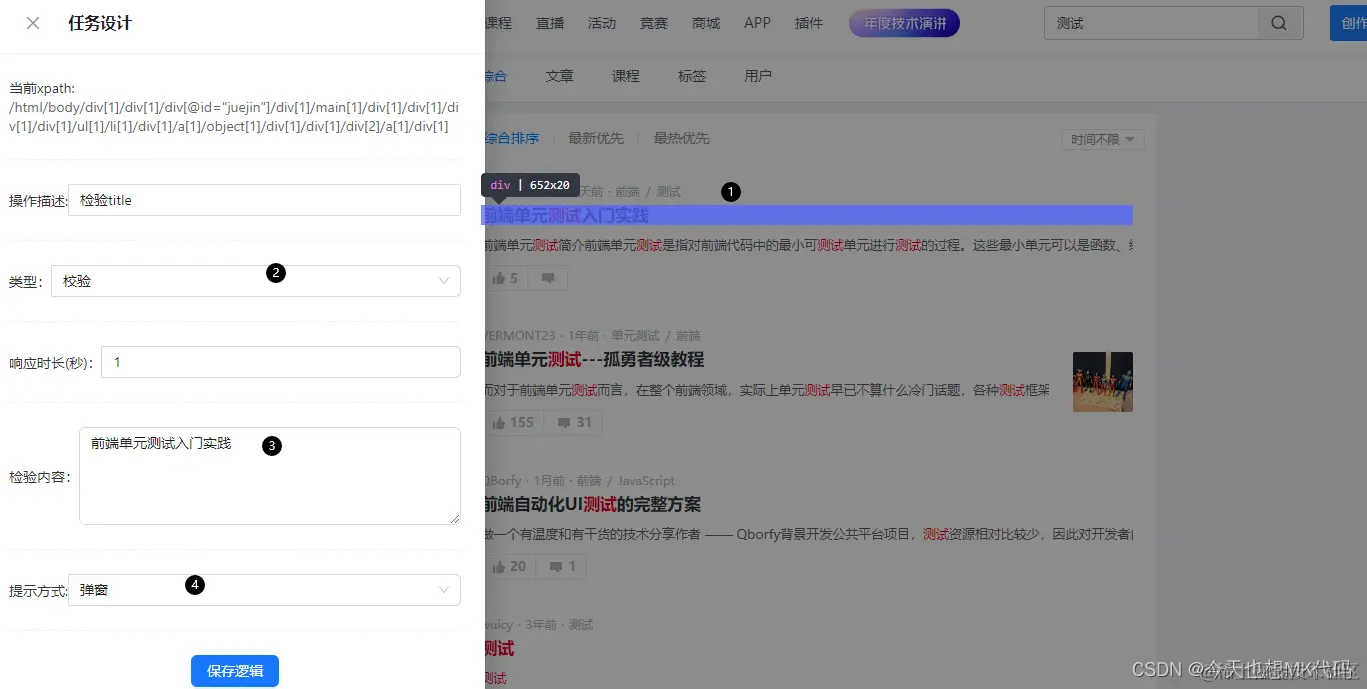1367x689 pixels.
Task: Click the thumbnail image beside 孤勇级教程
Action: [1102, 381]
